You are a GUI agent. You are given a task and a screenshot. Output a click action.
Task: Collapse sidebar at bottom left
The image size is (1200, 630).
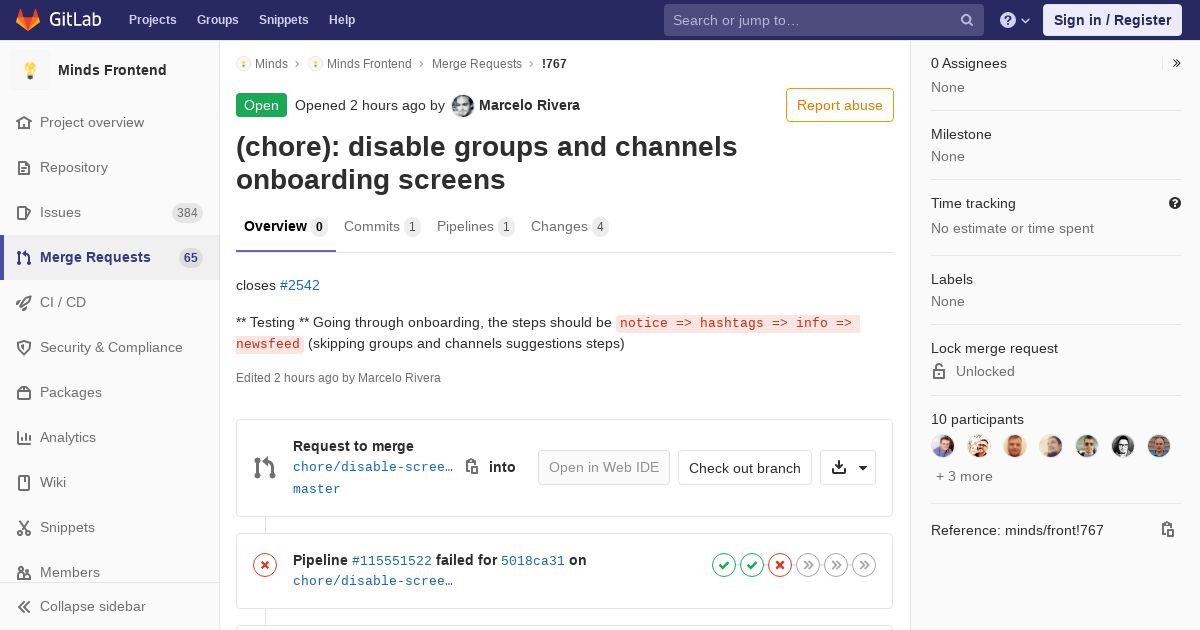click(92, 606)
